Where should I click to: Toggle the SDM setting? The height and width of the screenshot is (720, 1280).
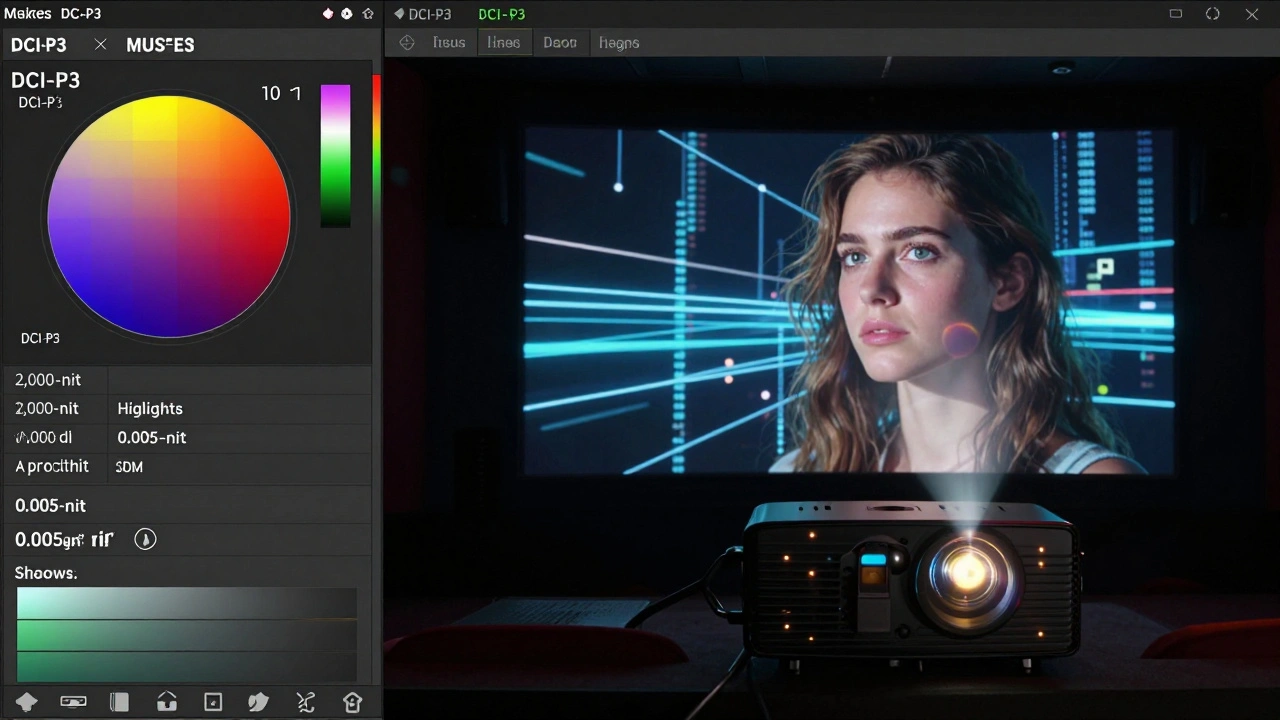[x=129, y=466]
